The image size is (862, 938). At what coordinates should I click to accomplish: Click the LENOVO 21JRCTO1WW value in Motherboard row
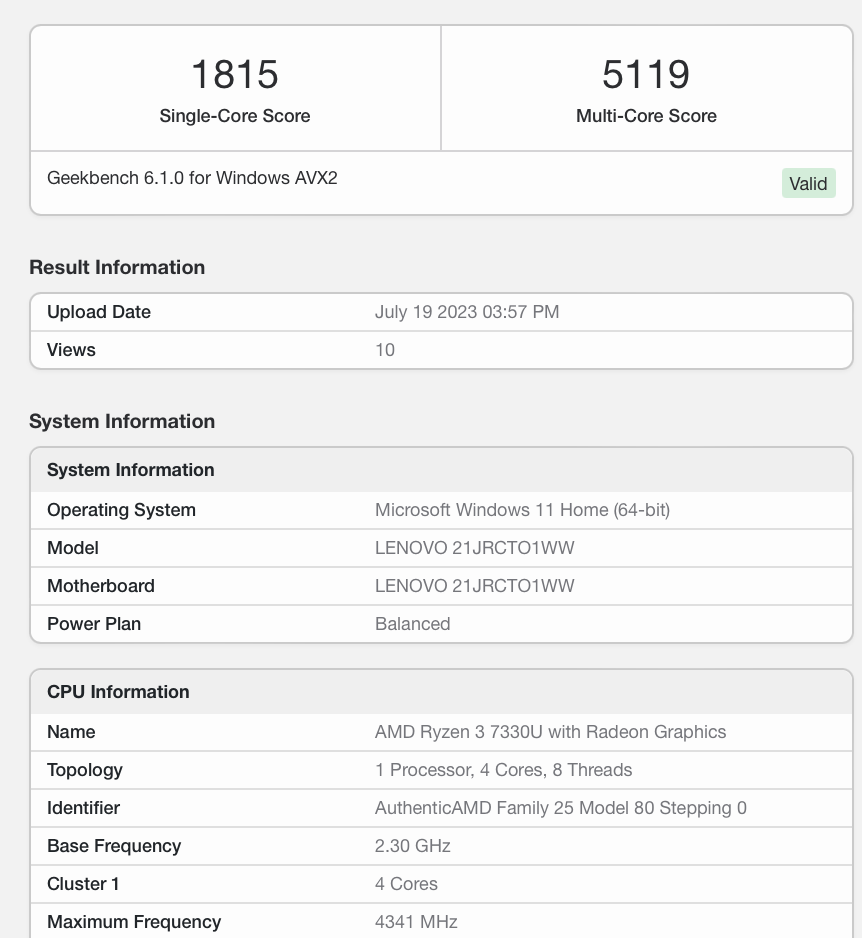click(x=474, y=586)
